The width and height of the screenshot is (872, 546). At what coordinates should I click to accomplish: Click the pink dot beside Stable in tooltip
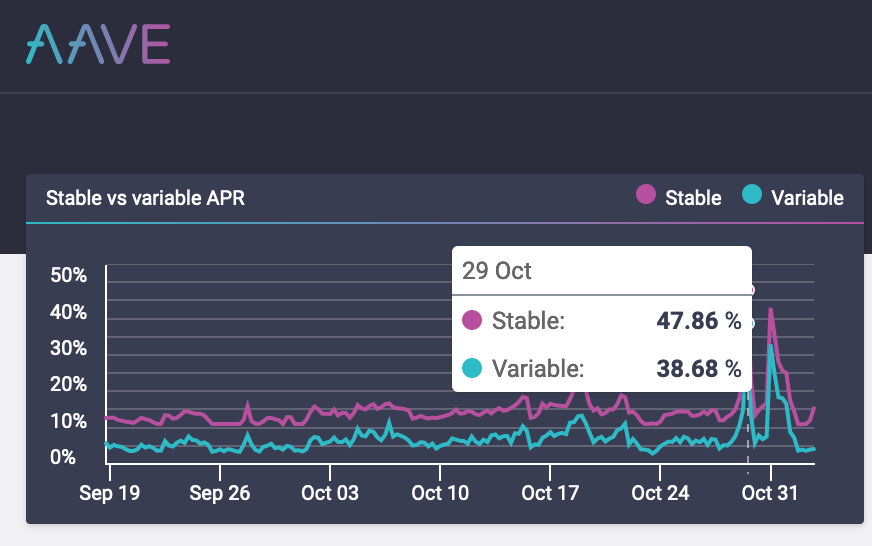(x=472, y=321)
